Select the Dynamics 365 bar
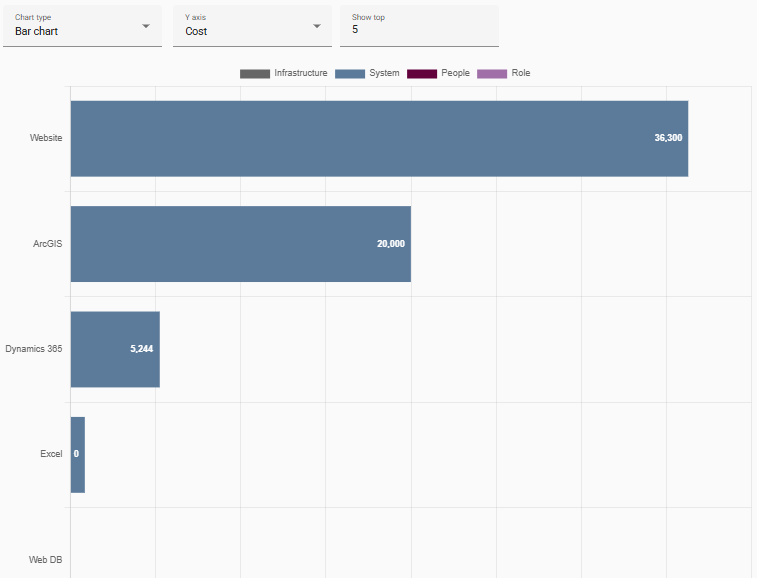The image size is (757, 578). click(115, 349)
